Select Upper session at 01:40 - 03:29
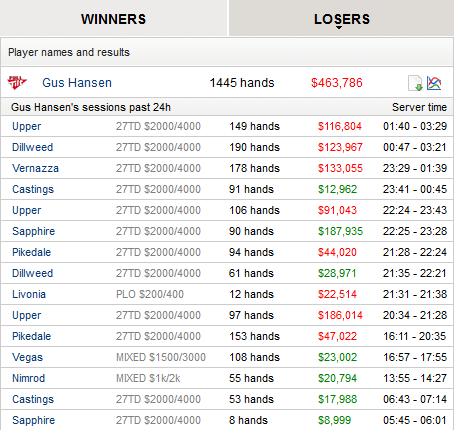 (27, 126)
